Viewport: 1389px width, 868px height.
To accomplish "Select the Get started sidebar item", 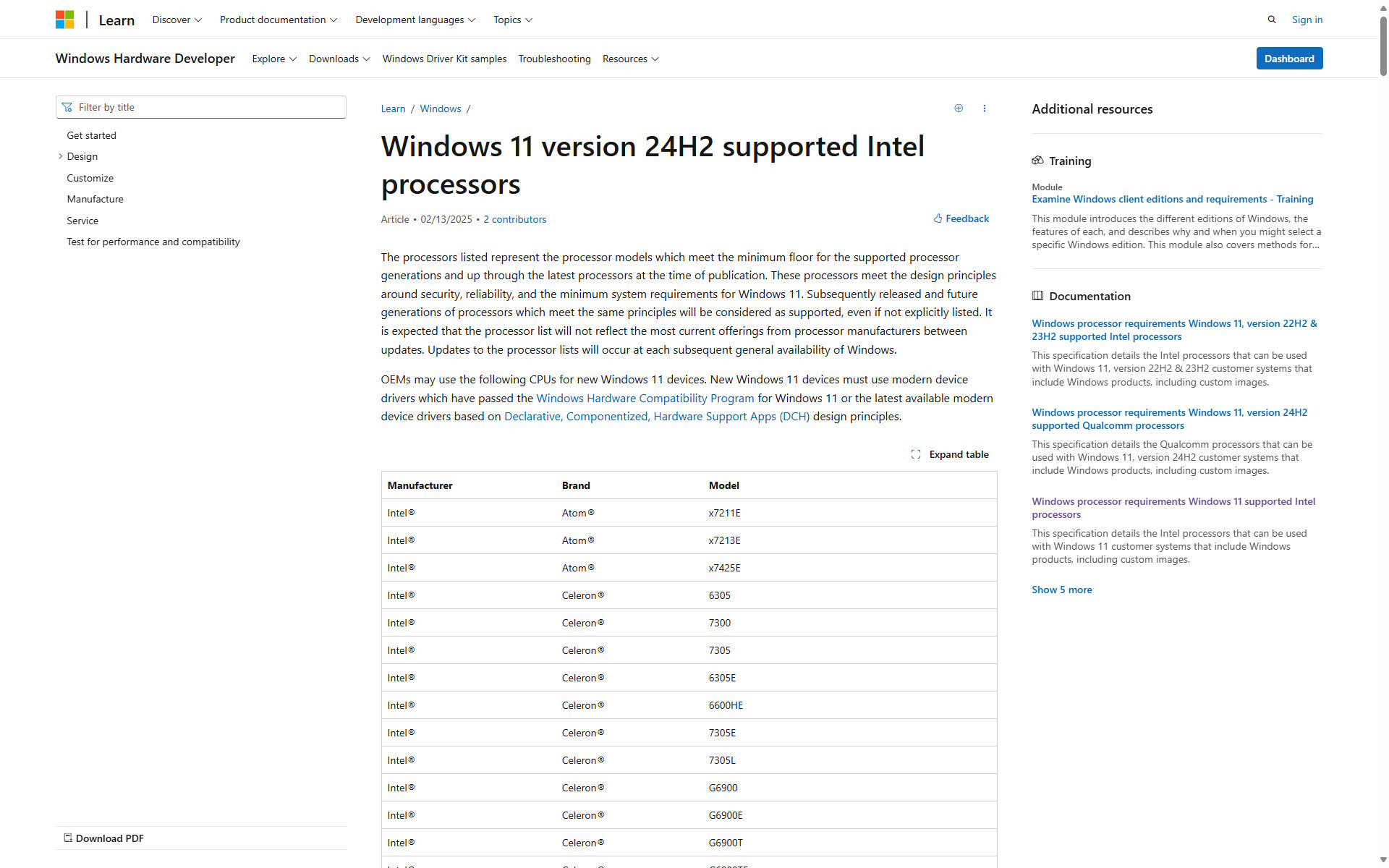I will (91, 135).
